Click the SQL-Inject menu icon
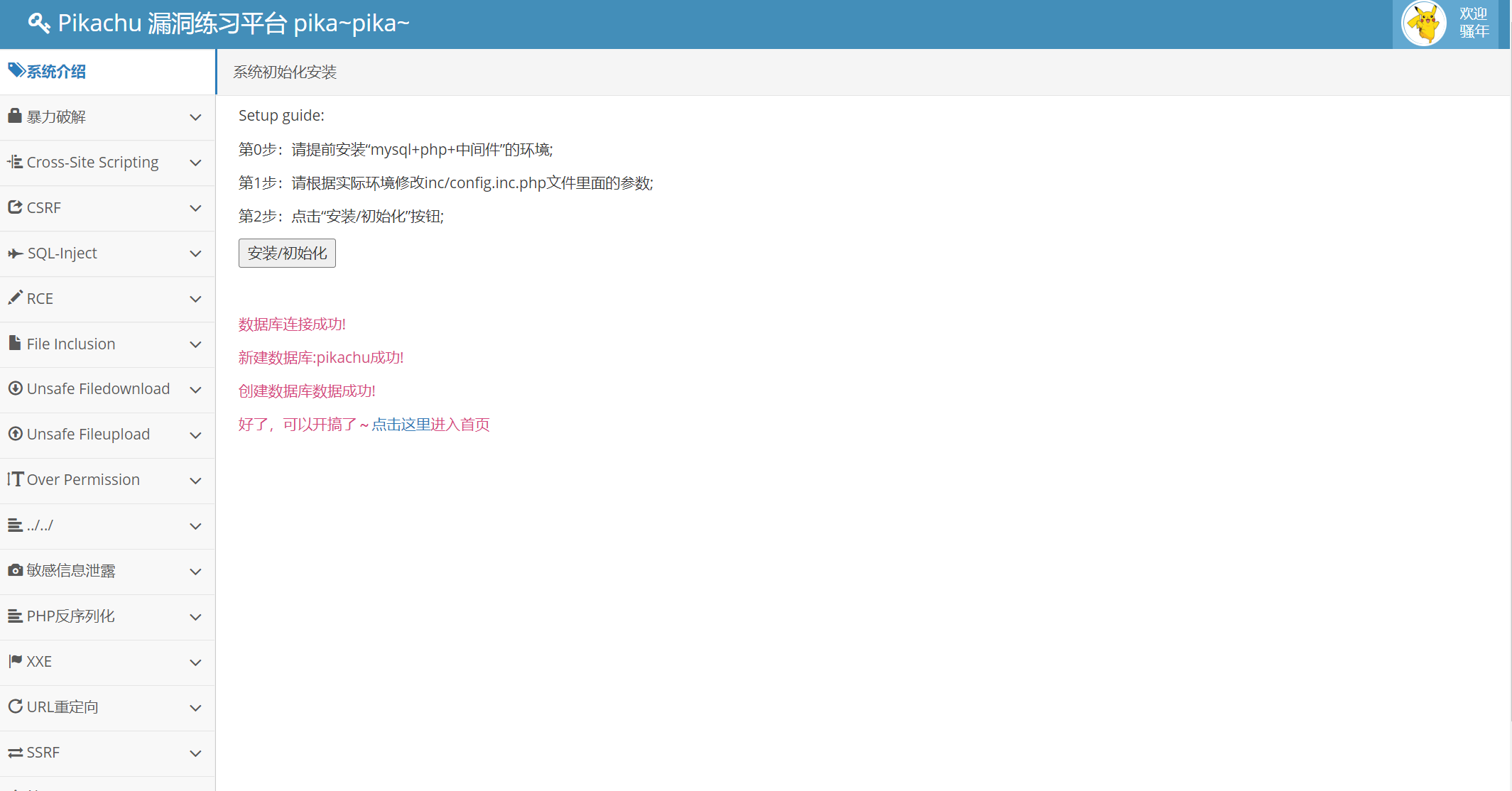This screenshot has height=791, width=1512. click(15, 253)
